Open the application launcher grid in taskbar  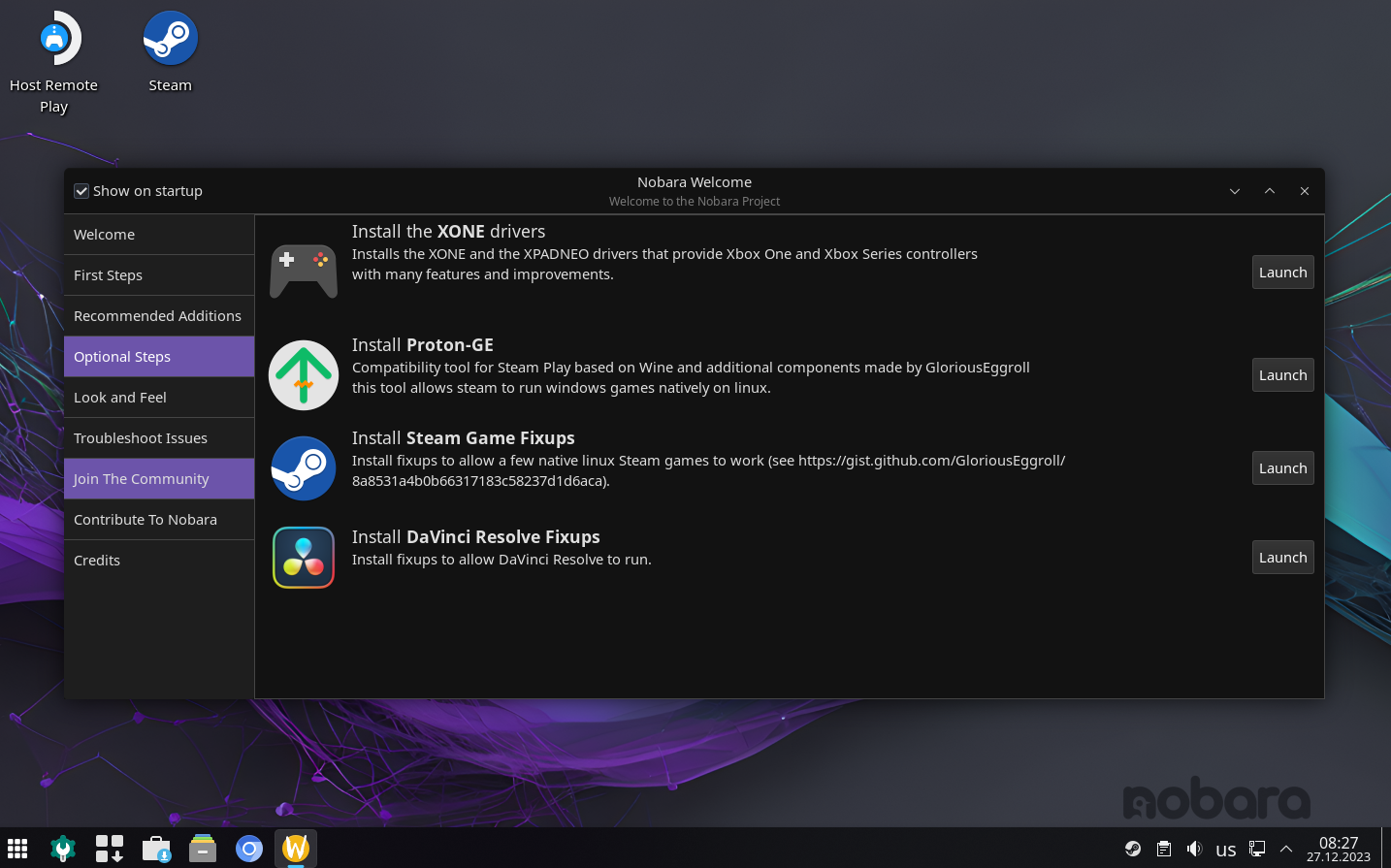coord(17,849)
